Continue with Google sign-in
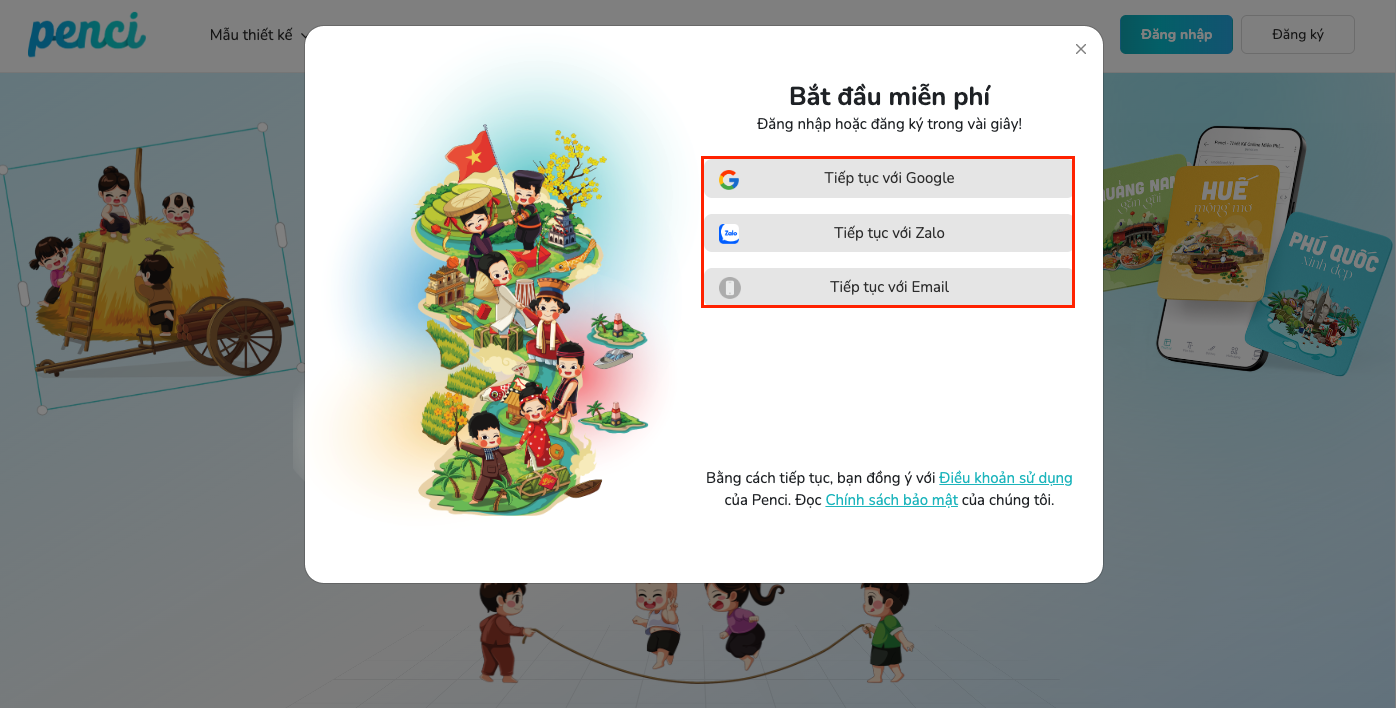 (x=888, y=179)
